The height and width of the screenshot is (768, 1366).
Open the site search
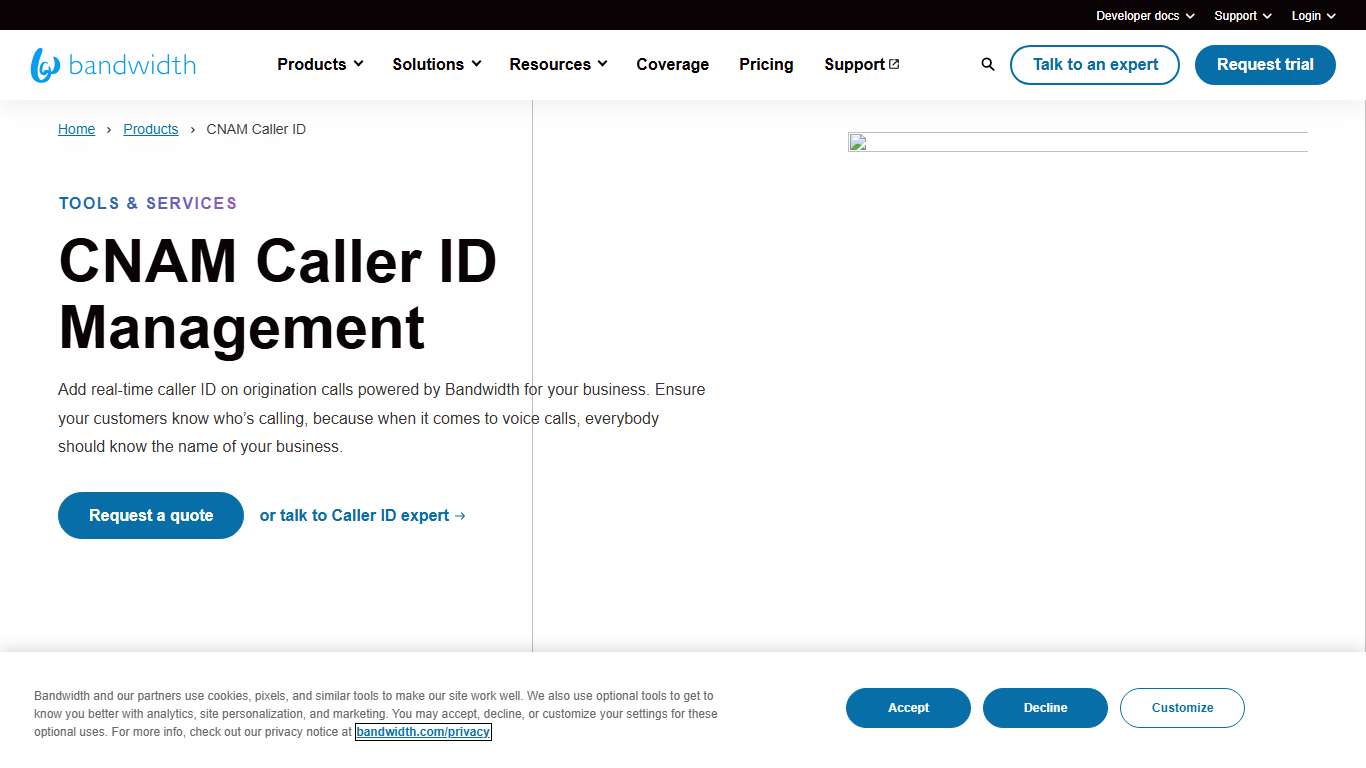click(987, 64)
